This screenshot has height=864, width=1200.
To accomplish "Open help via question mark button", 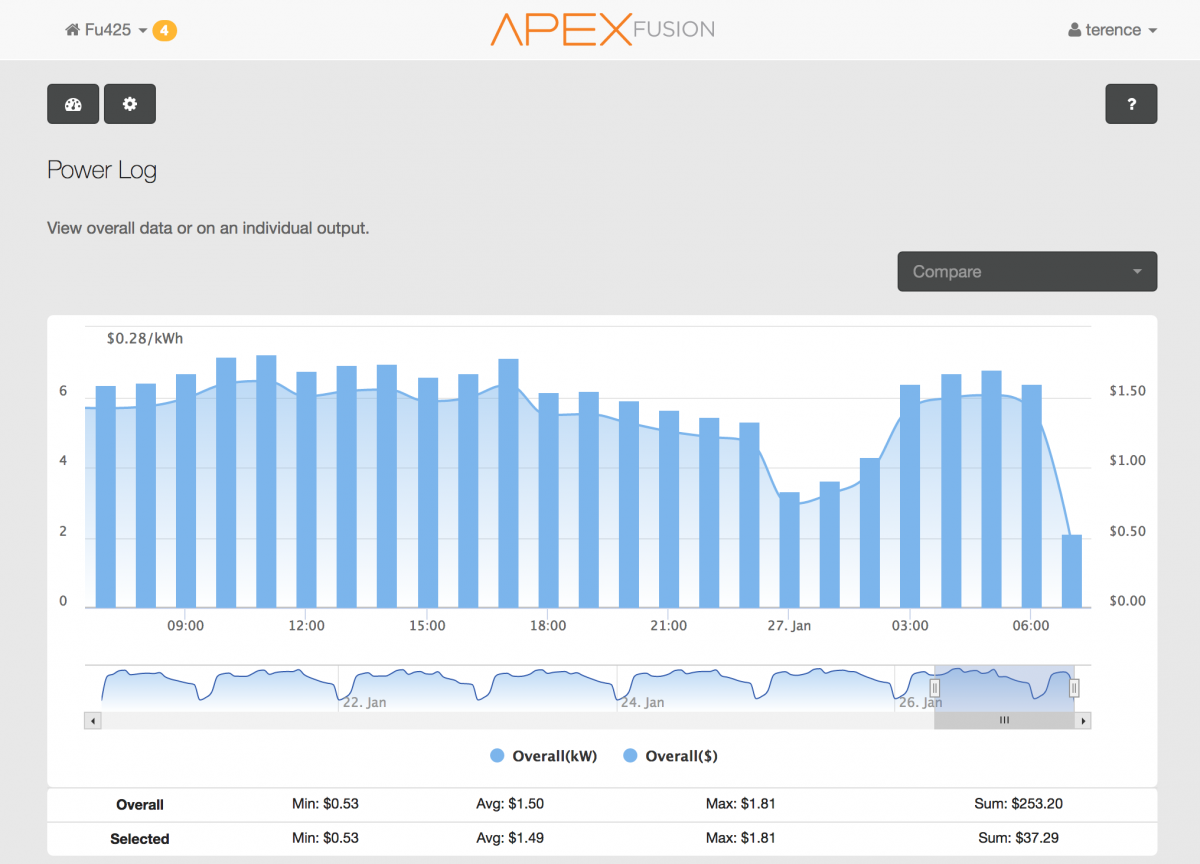I will click(1131, 104).
